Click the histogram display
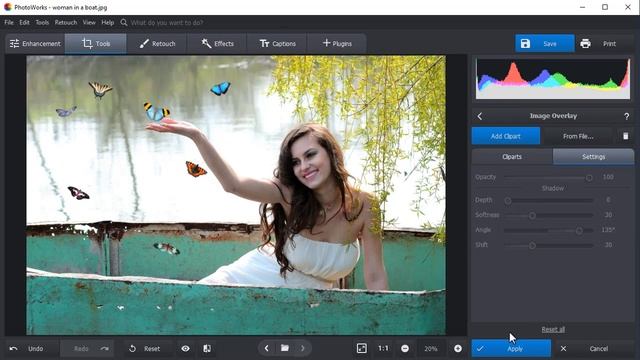Viewport: 640px width, 360px height. click(x=553, y=78)
